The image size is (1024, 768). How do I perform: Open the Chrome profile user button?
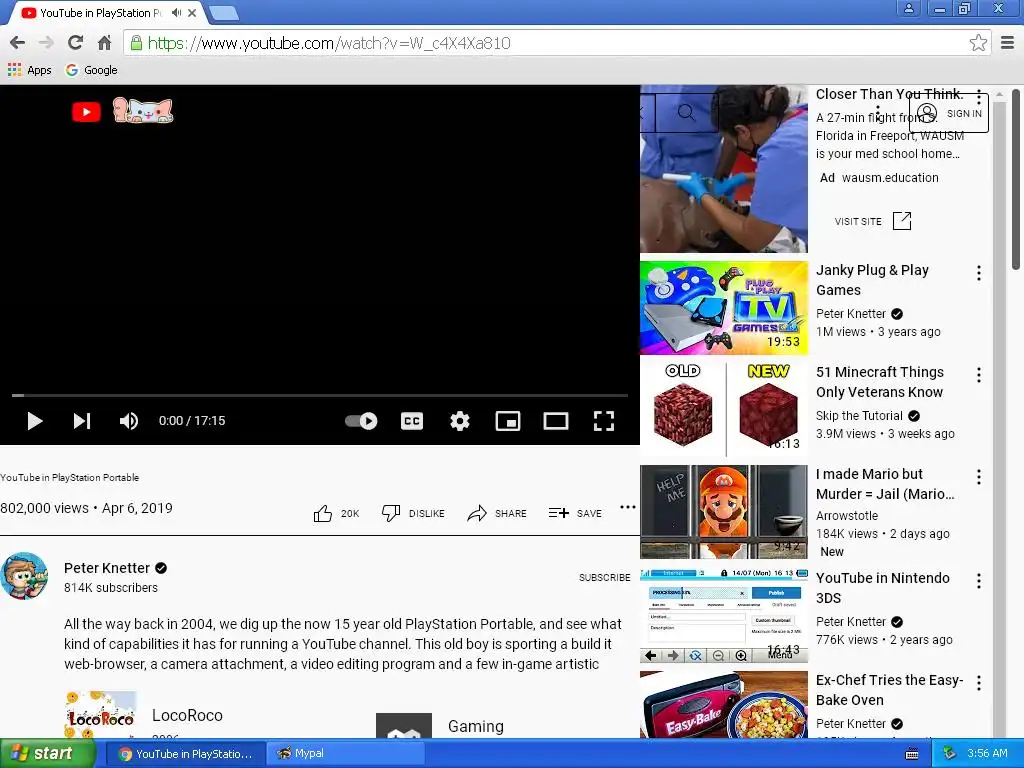pyautogui.click(x=908, y=8)
